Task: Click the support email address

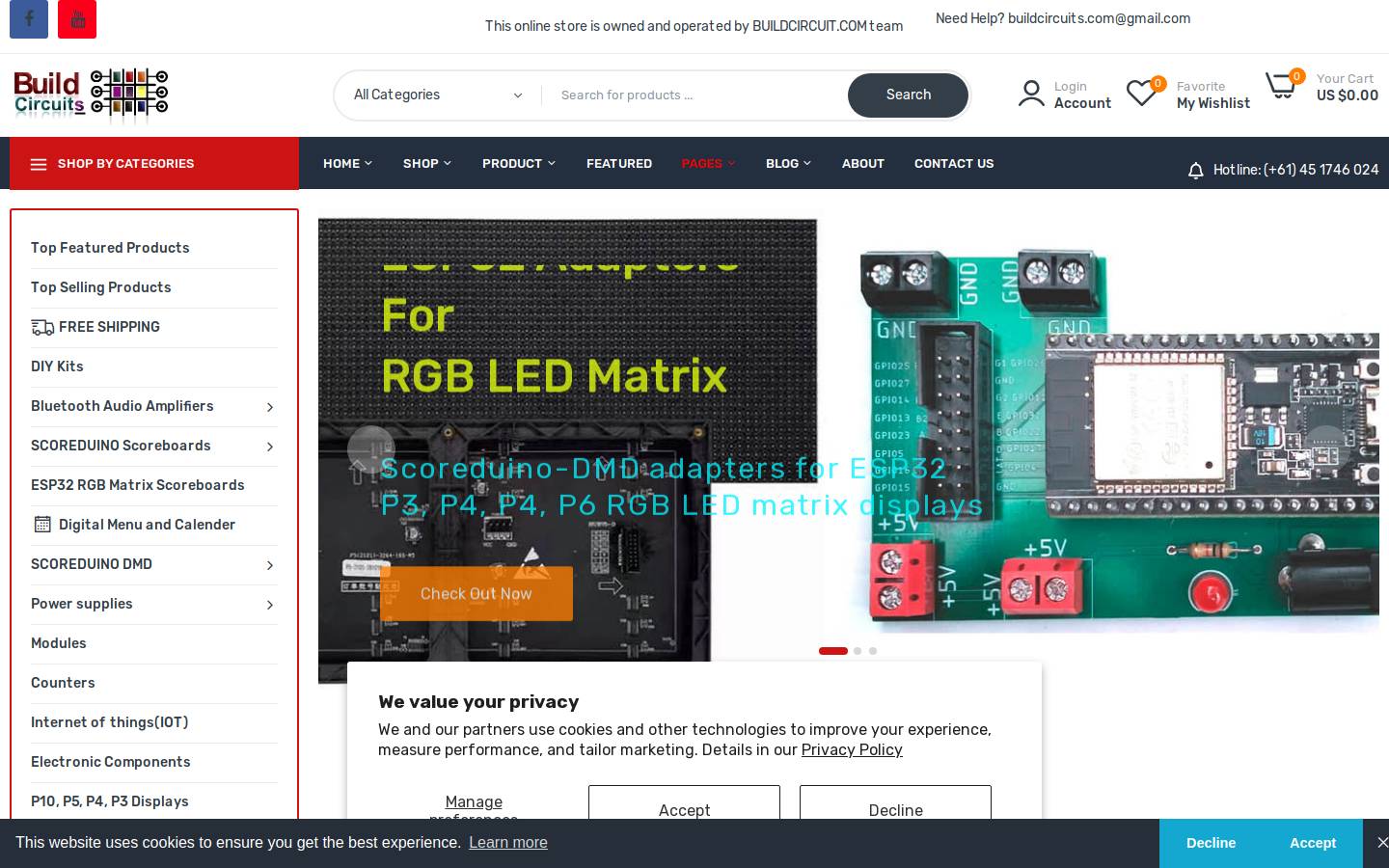Action: (1099, 18)
